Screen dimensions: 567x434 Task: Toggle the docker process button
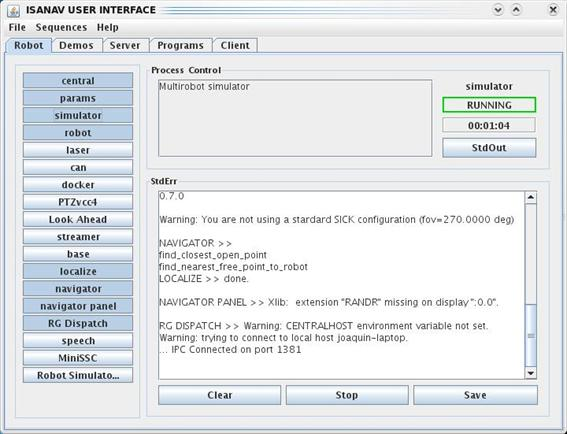[x=78, y=185]
